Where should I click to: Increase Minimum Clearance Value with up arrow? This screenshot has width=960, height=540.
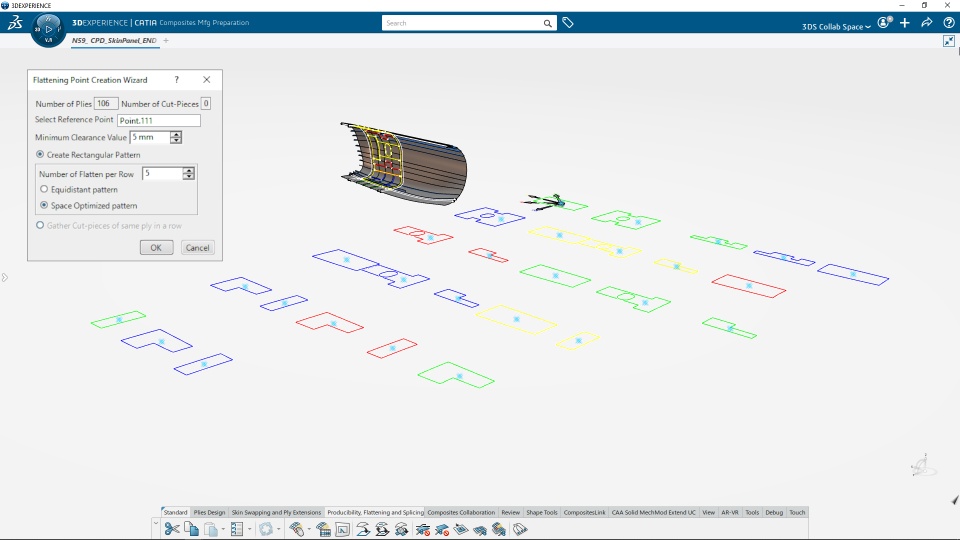(x=176, y=134)
